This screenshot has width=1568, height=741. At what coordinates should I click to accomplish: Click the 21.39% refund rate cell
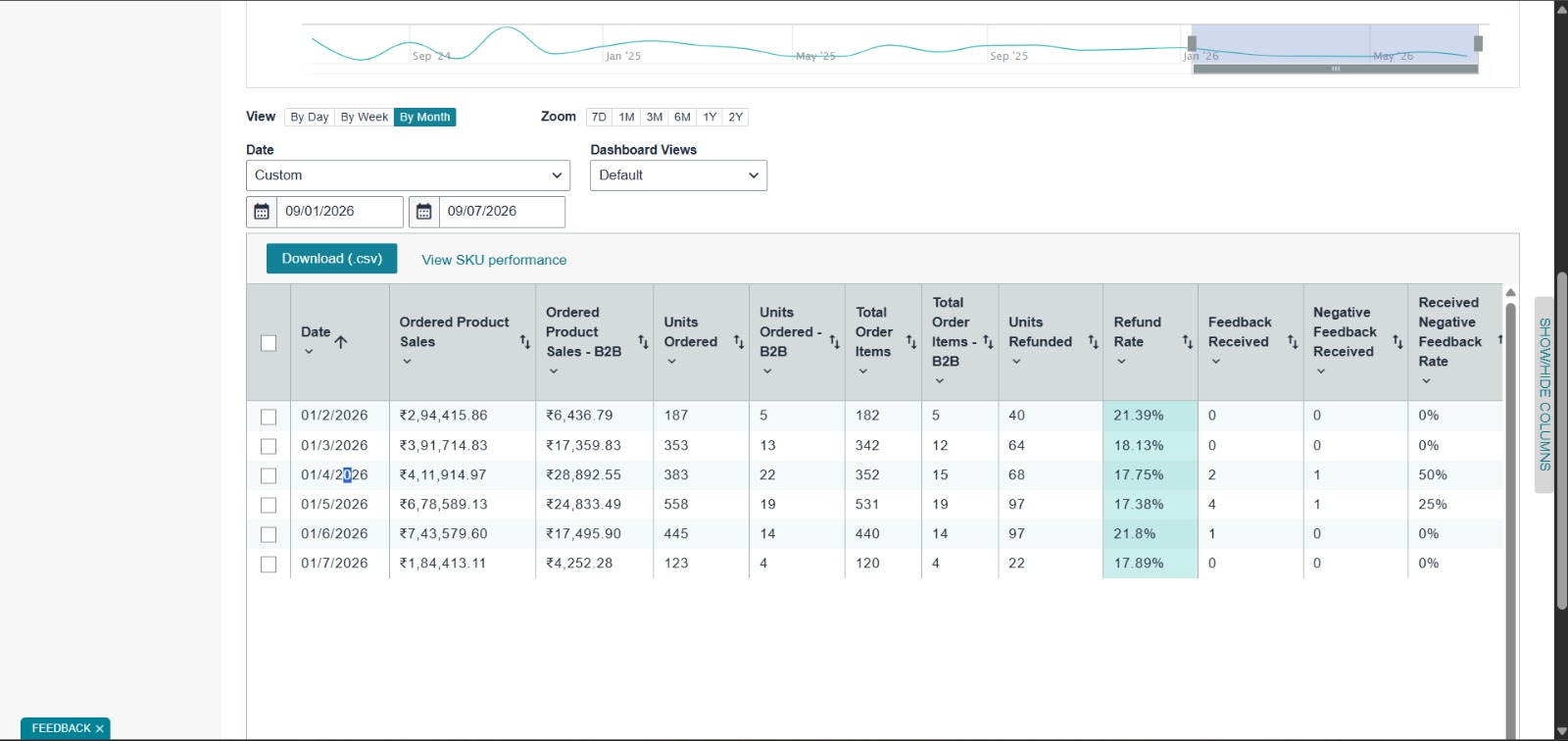pos(1151,417)
